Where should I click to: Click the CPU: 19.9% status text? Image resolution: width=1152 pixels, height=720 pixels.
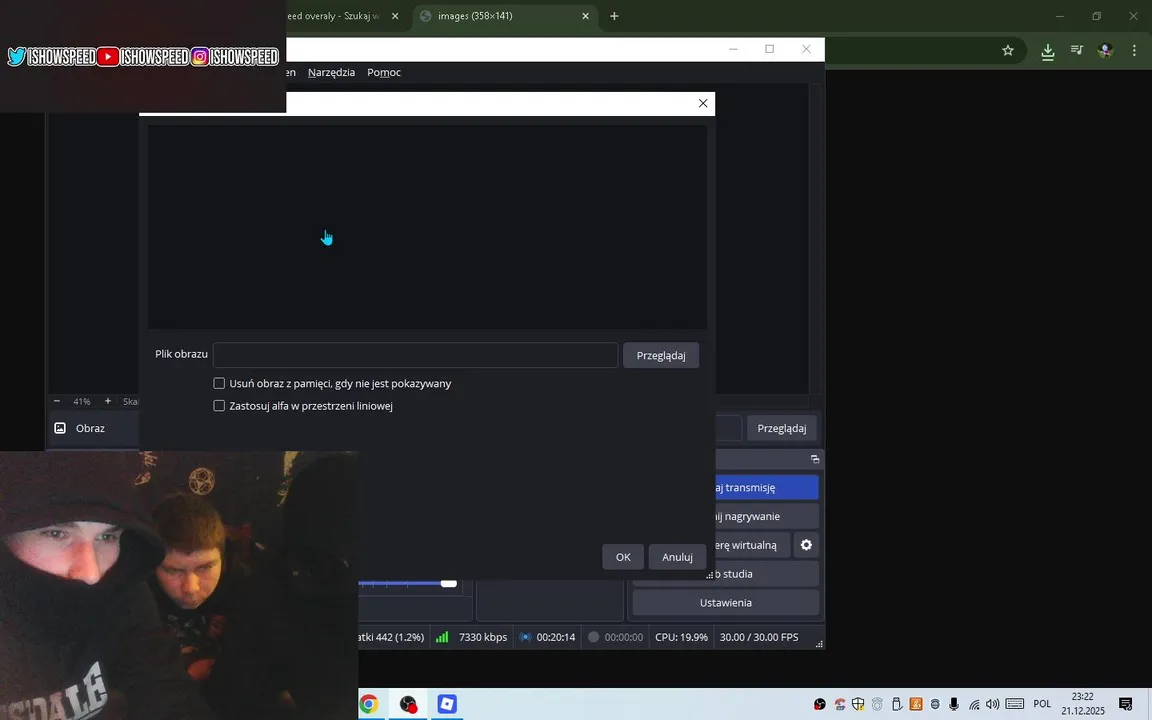pyautogui.click(x=681, y=637)
